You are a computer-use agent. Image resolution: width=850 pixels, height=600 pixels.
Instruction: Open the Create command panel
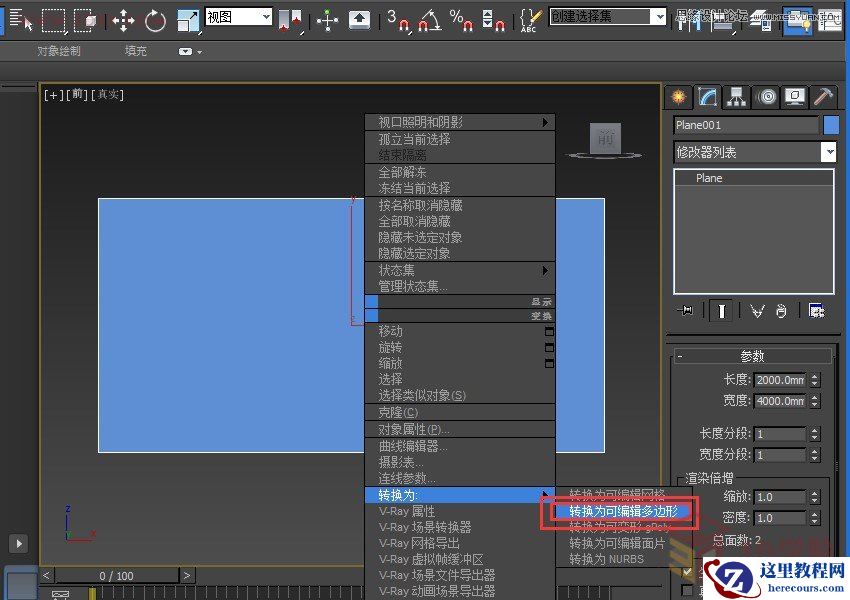(678, 97)
